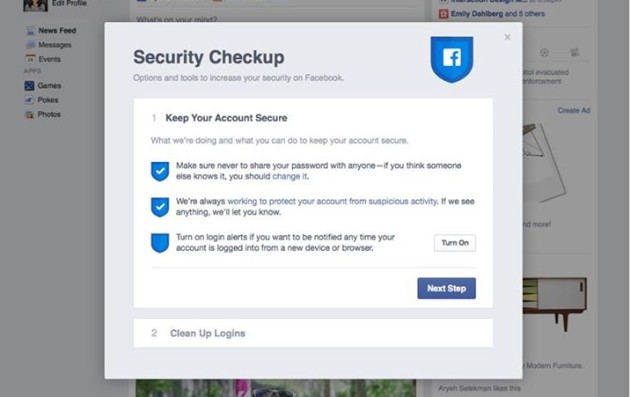Viewport: 630px width, 397px height.
Task: Collapse the Keep Your Account Secure heading
Action: click(x=226, y=118)
